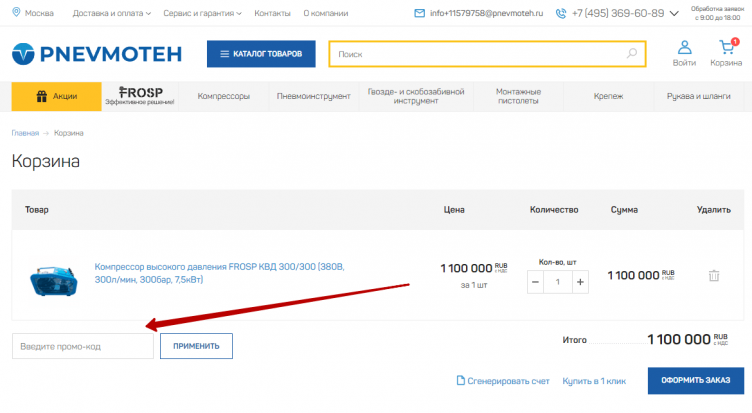
Task: Click the info email address link
Action: click(x=486, y=13)
